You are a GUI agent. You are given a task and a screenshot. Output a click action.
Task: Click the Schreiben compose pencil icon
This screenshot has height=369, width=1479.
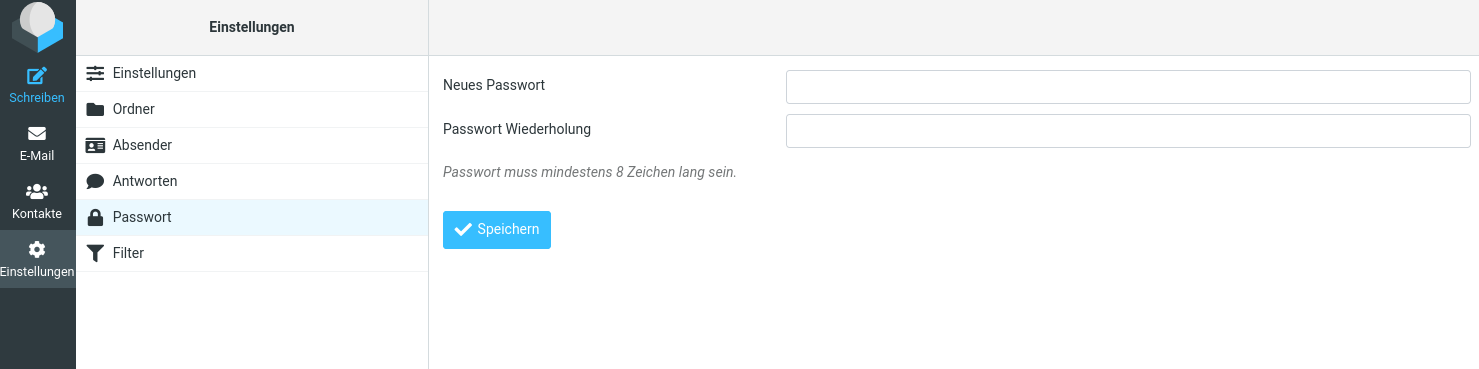tap(37, 75)
